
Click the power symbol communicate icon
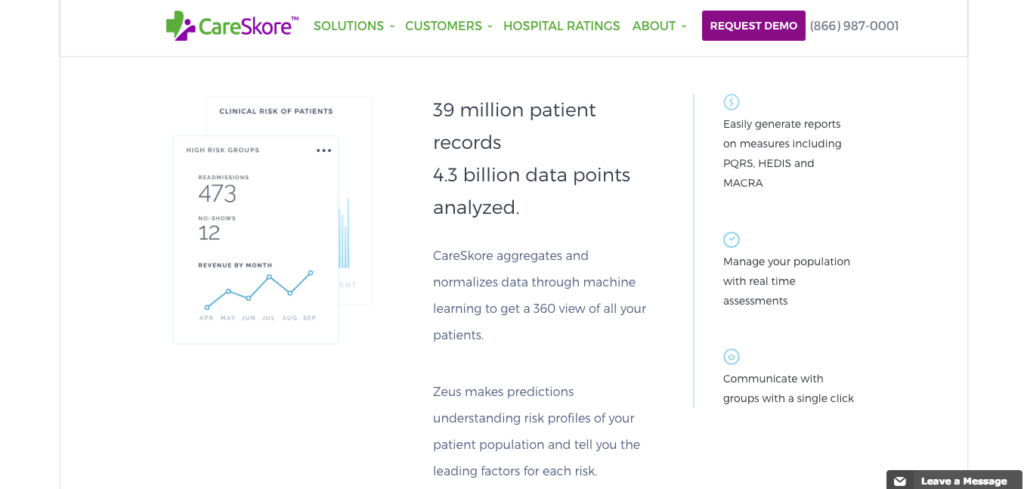[x=731, y=356]
